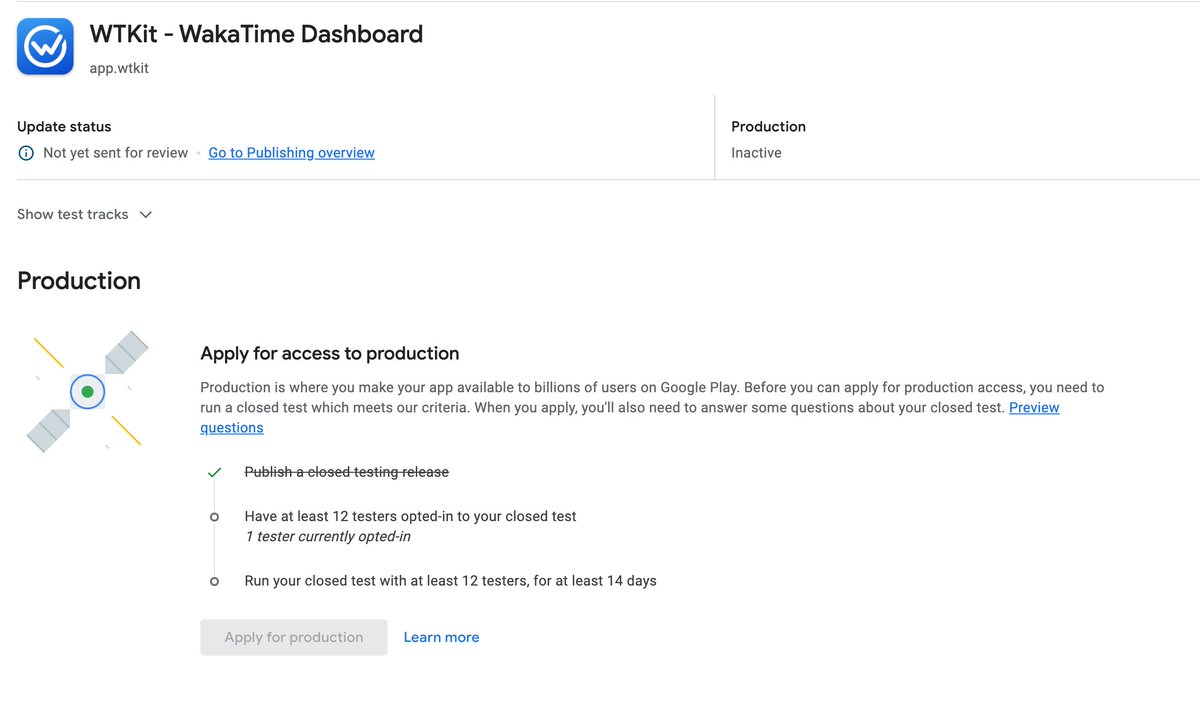Click the WTKit - WakaTime Dashboard title
The image size is (1200, 721).
256,34
